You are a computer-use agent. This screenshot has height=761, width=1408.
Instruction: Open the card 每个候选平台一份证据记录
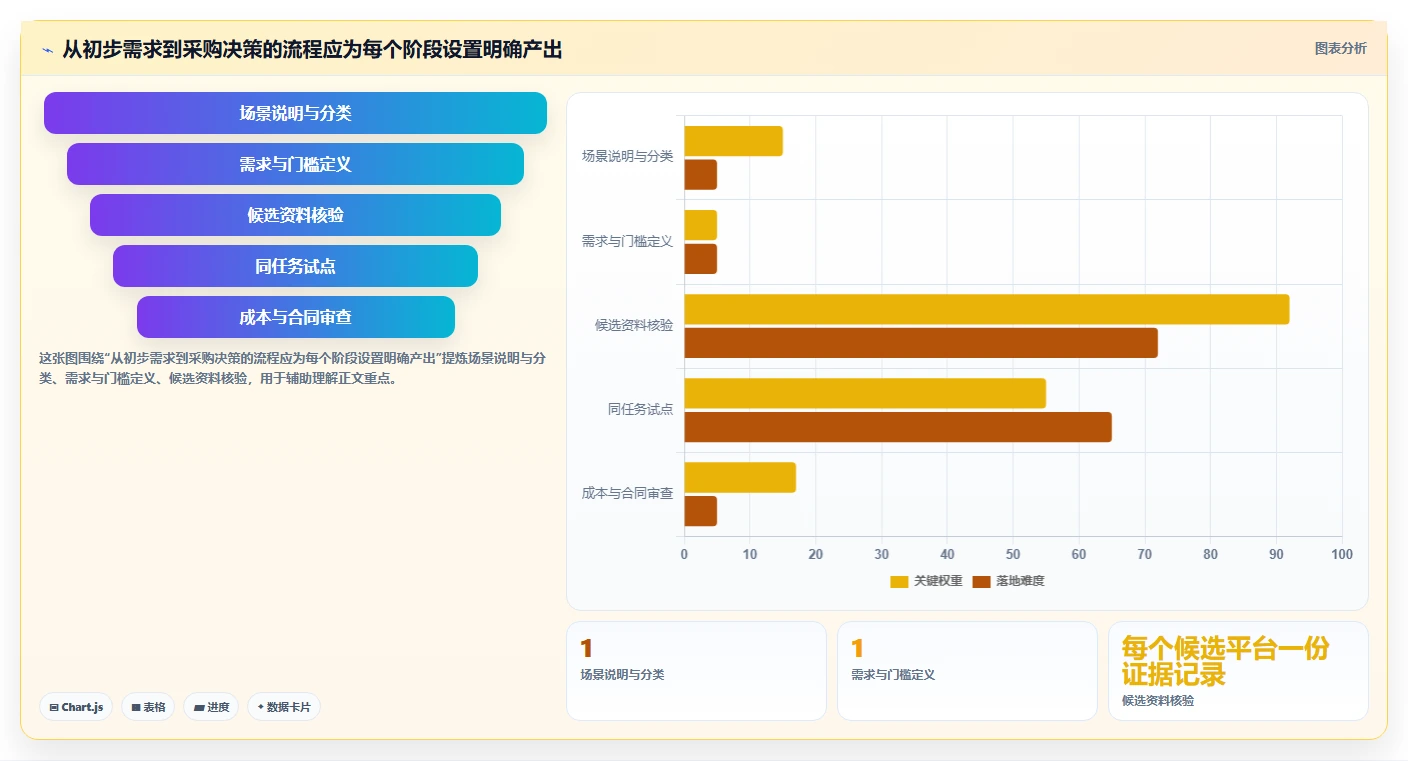(1238, 671)
